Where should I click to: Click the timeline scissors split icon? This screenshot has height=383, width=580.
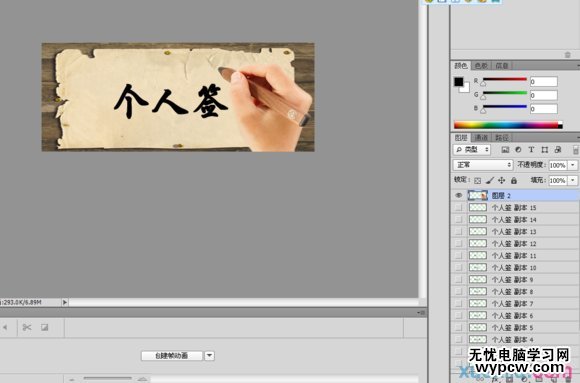27,327
